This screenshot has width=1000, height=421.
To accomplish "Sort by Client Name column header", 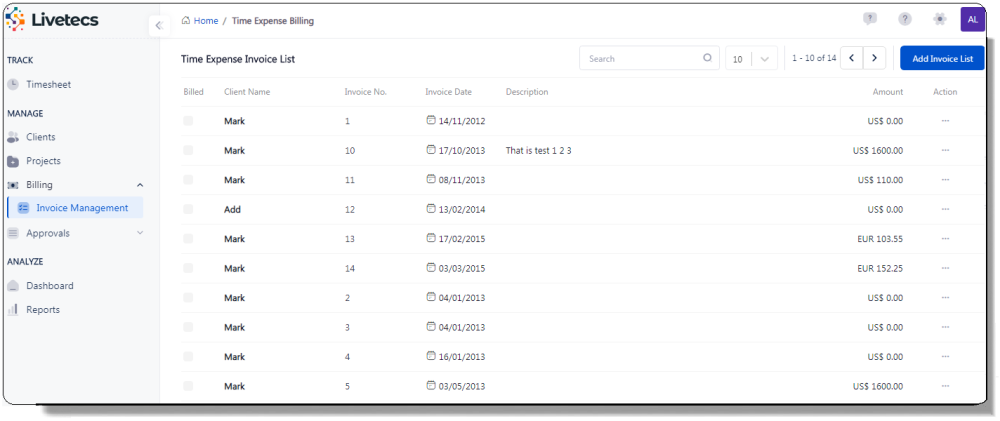I will pyautogui.click(x=247, y=92).
